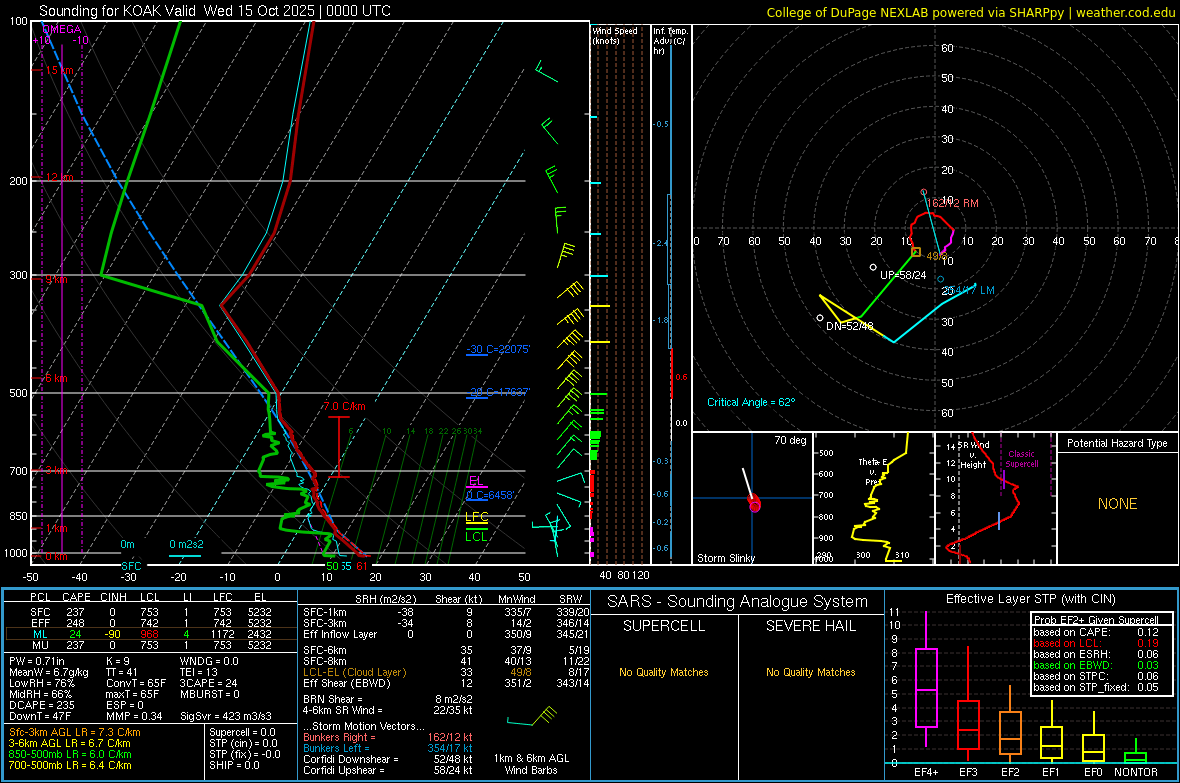Click the 'UP=58/24' Corfidi label
The width and height of the screenshot is (1180, 783).
(903, 275)
